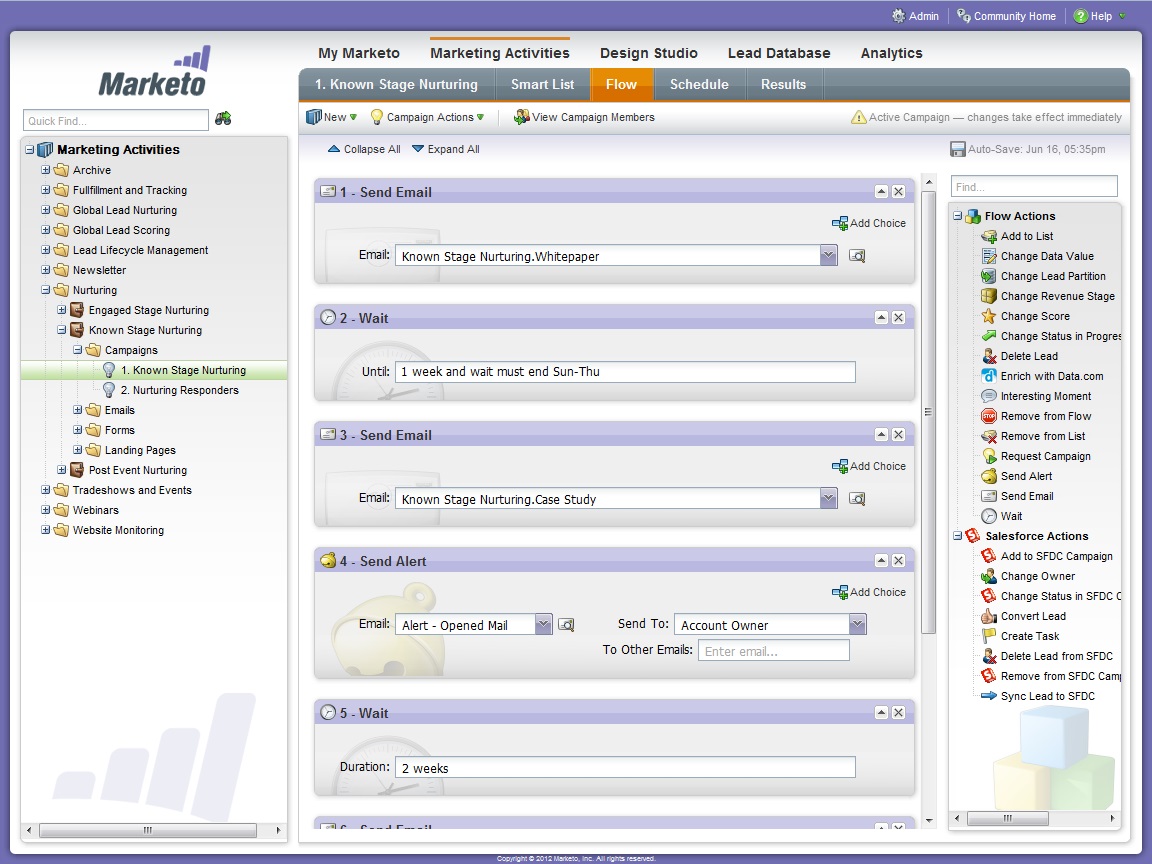Click the Remove from List icon
The width and height of the screenshot is (1152, 864).
pyautogui.click(x=989, y=436)
